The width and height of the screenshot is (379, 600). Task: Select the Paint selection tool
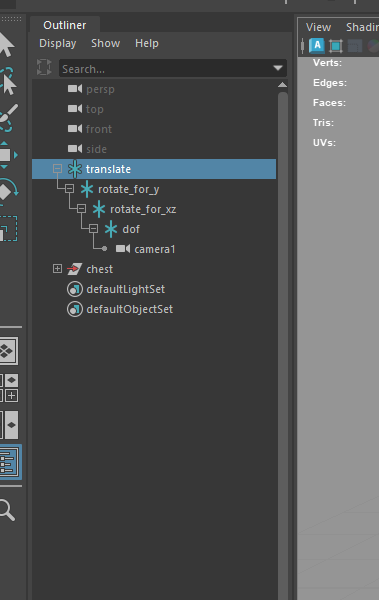pos(8,117)
